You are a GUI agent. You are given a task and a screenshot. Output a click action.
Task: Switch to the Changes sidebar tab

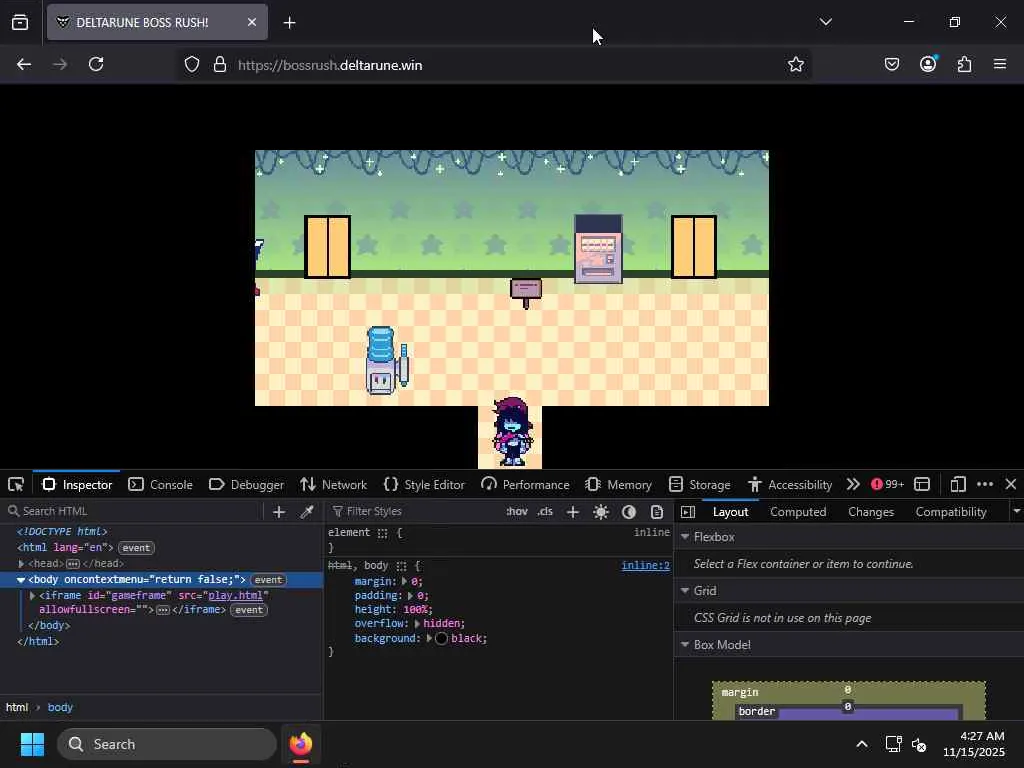(x=871, y=512)
